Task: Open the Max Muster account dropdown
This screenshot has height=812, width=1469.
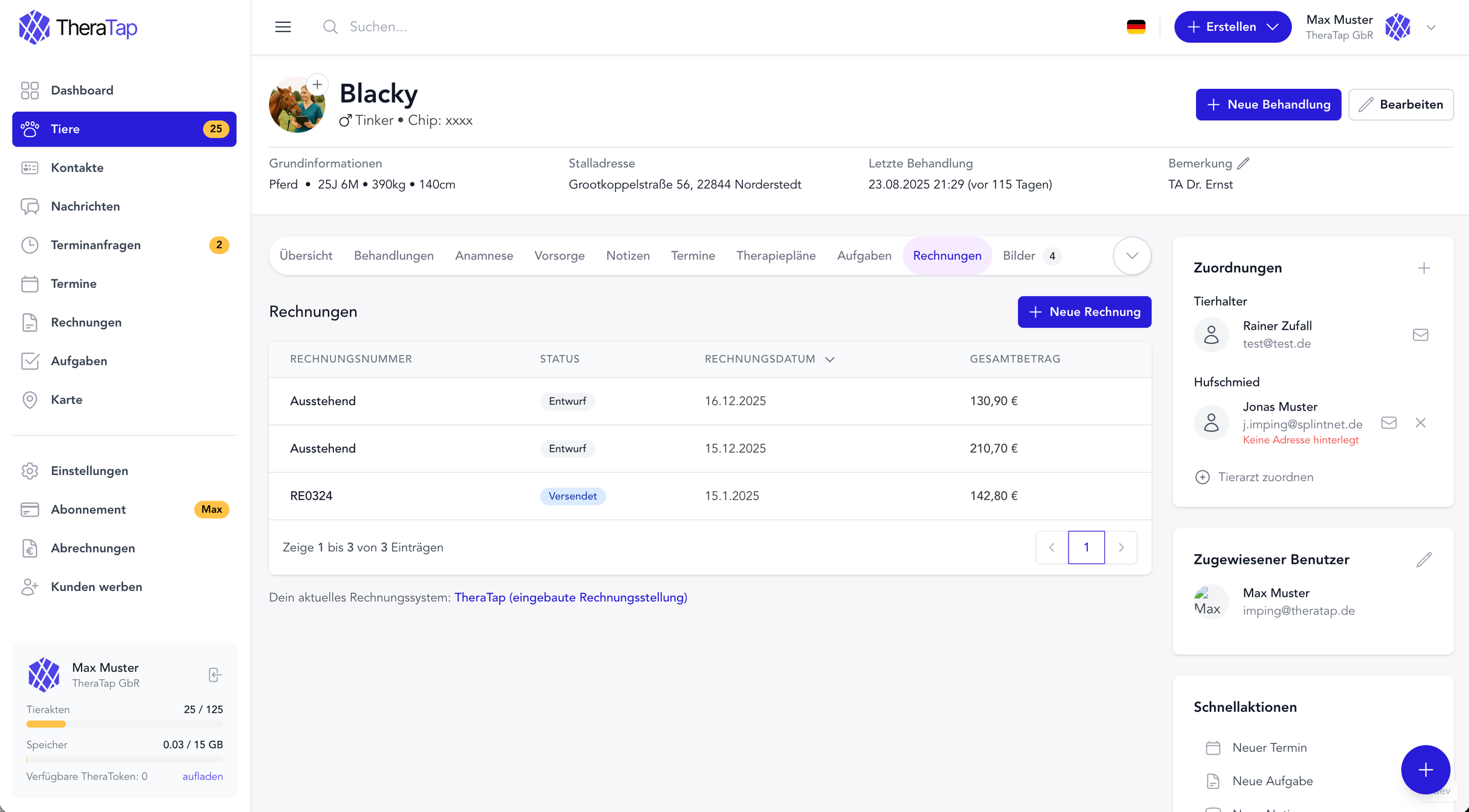Action: click(1431, 27)
